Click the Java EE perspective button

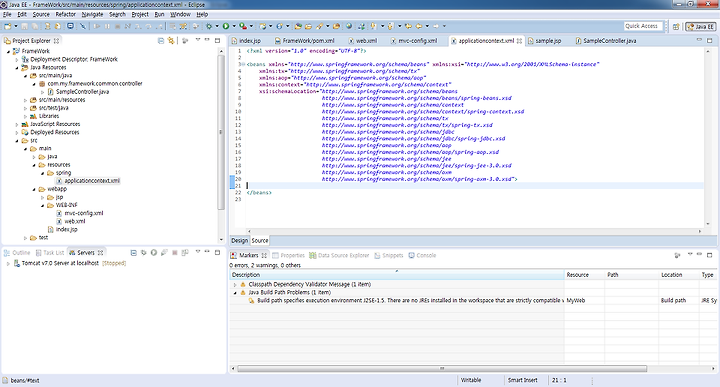(700, 27)
